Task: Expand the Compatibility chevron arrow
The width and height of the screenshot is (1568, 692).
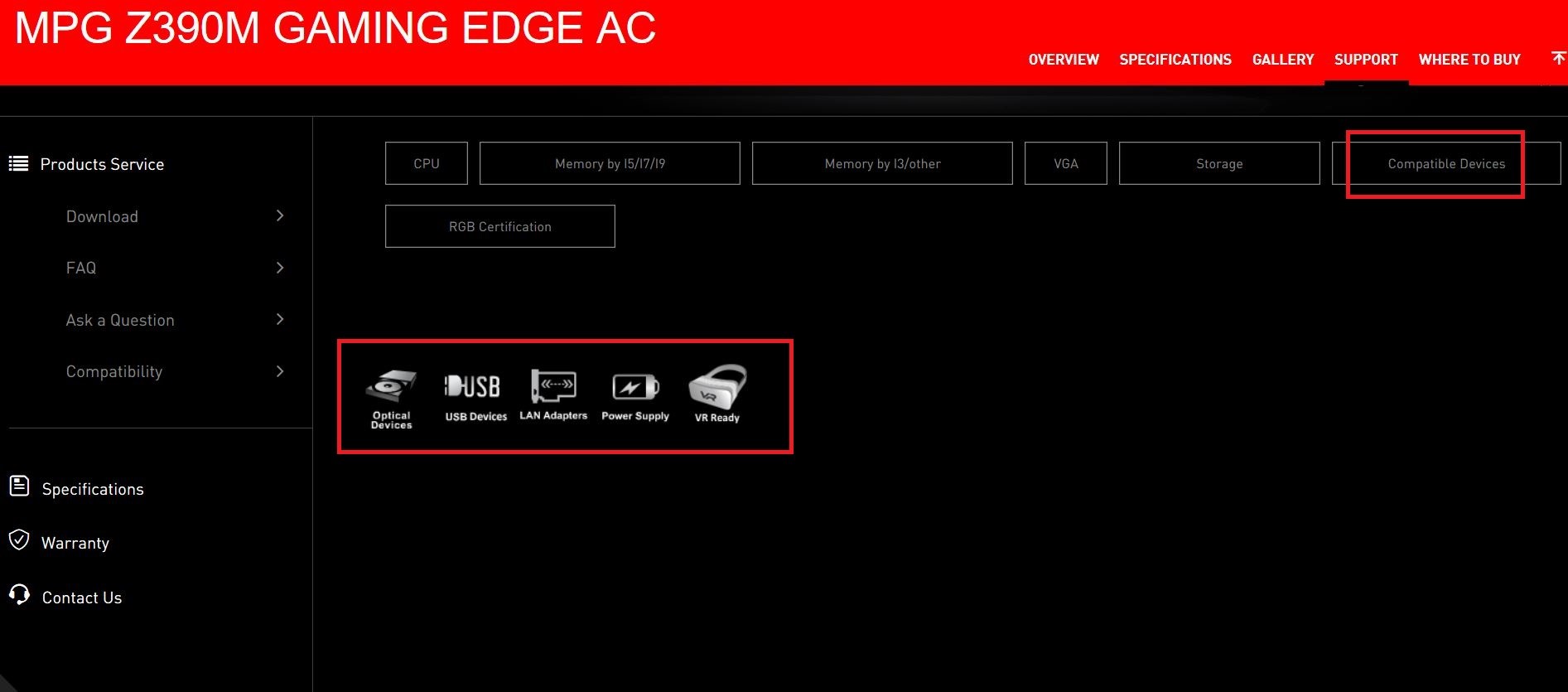Action: [x=280, y=371]
